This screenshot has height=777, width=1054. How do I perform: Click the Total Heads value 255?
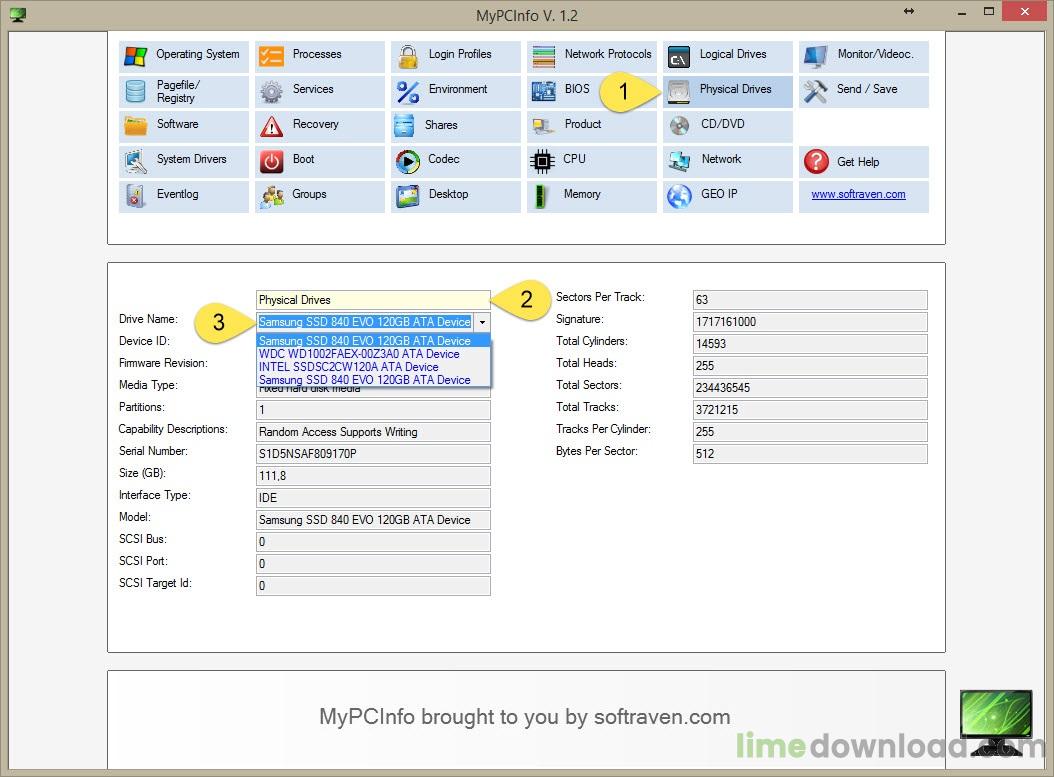(x=810, y=366)
